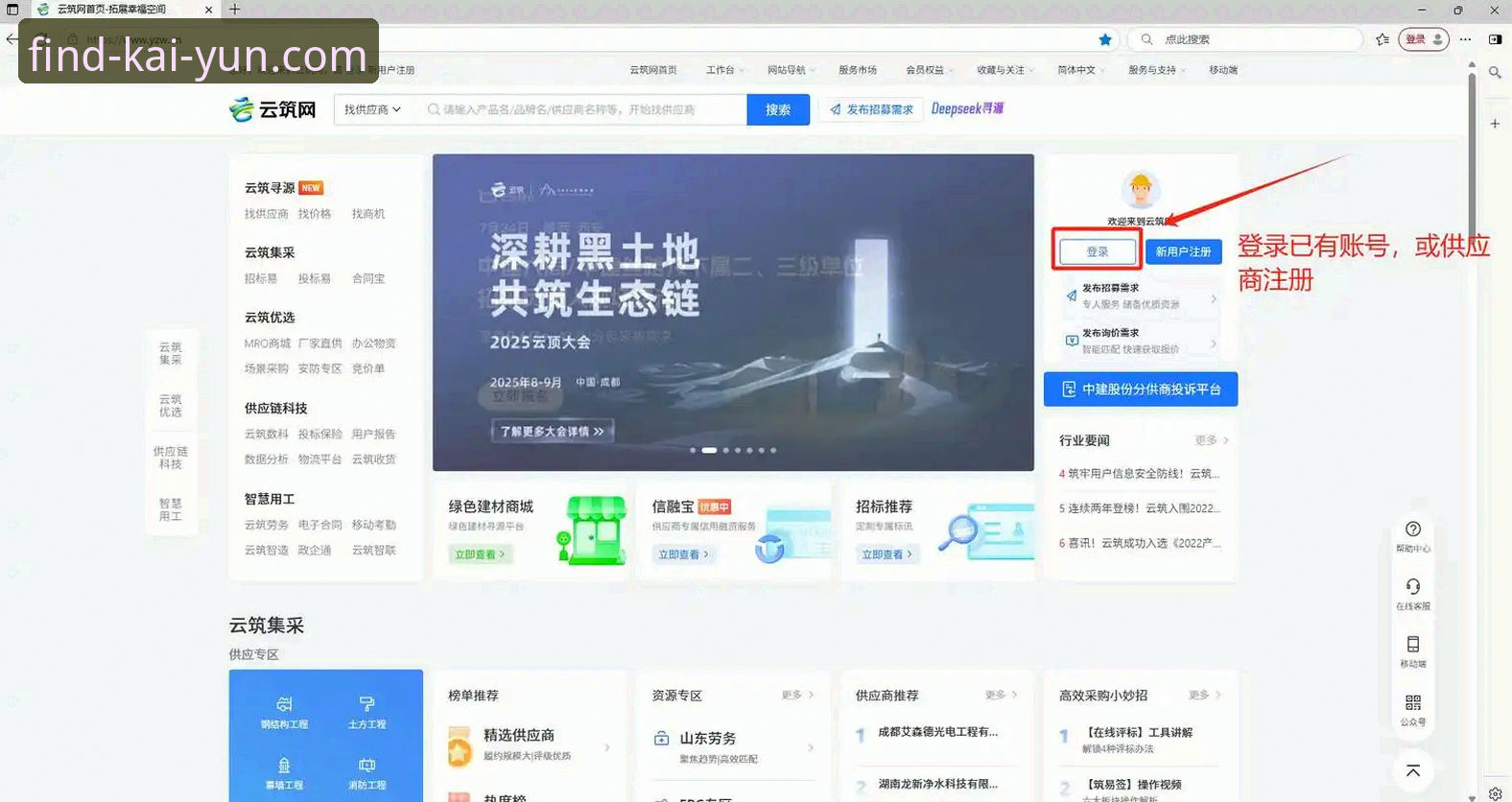Select the active second carousel indicator
Viewport: 1512px width, 802px height.
709,450
